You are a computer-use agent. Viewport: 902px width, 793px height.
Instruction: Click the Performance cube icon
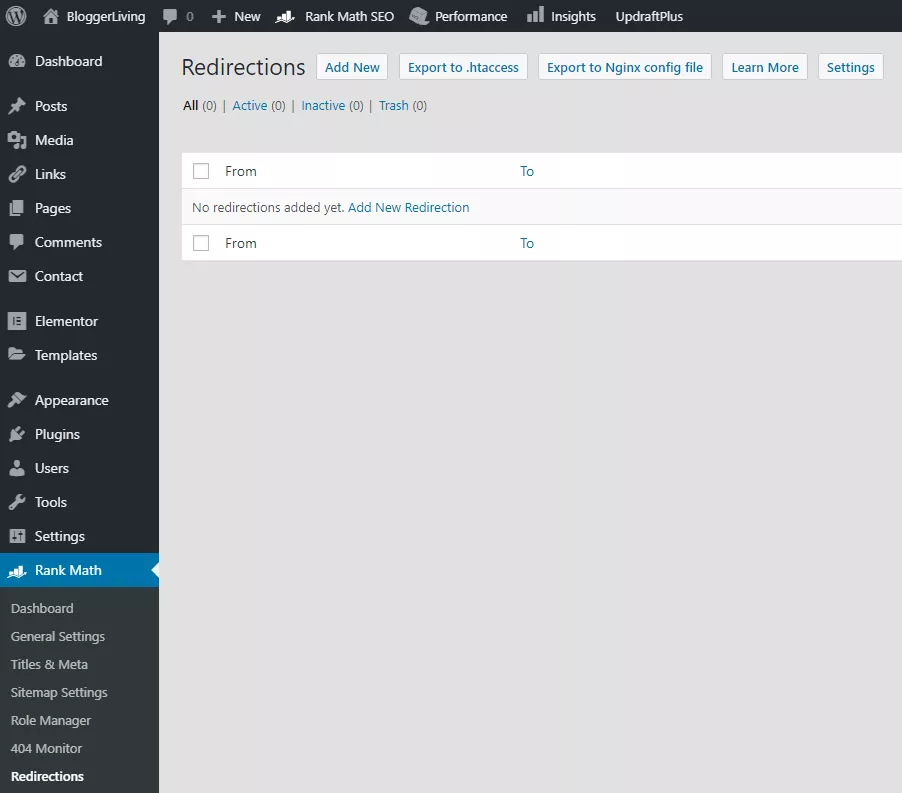[419, 16]
